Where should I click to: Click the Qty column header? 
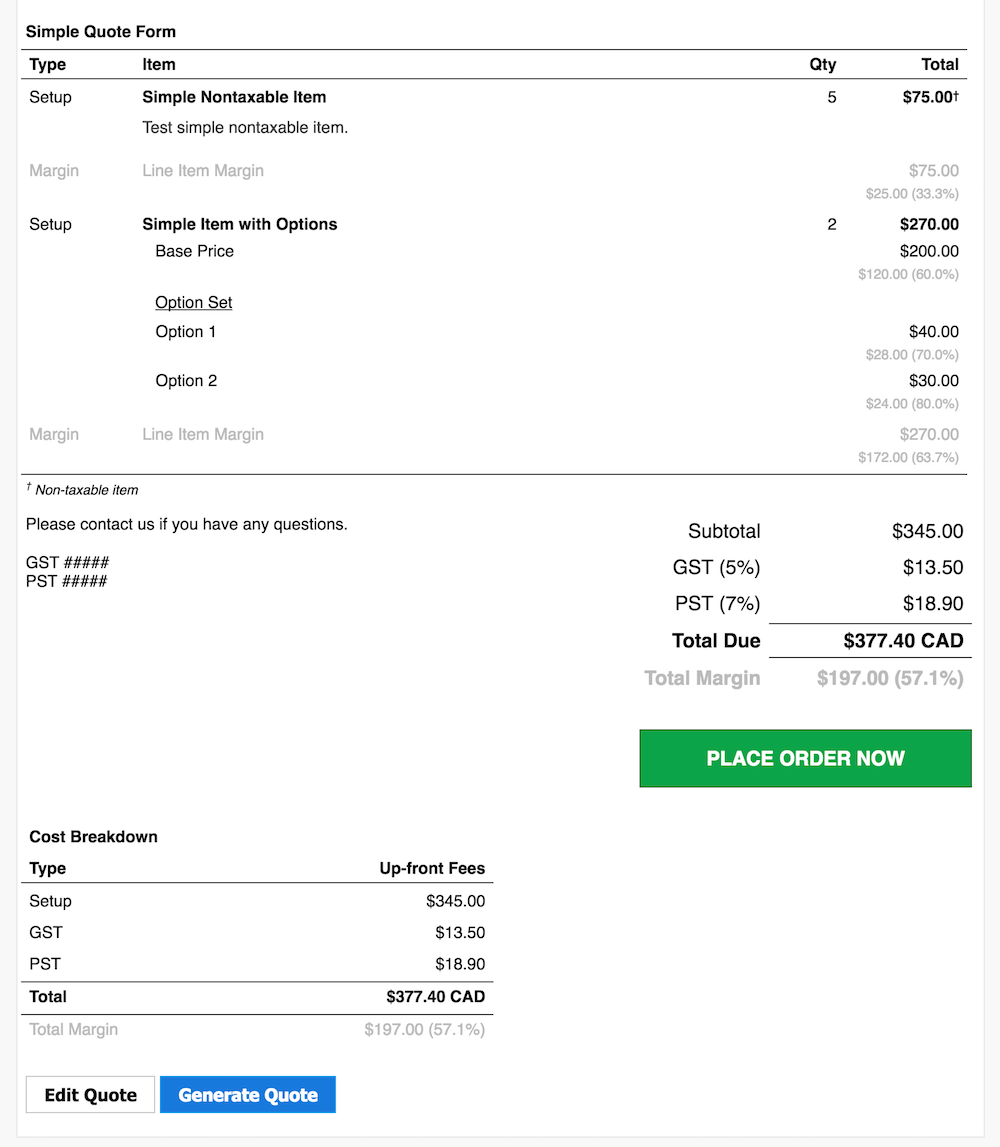pyautogui.click(x=823, y=64)
